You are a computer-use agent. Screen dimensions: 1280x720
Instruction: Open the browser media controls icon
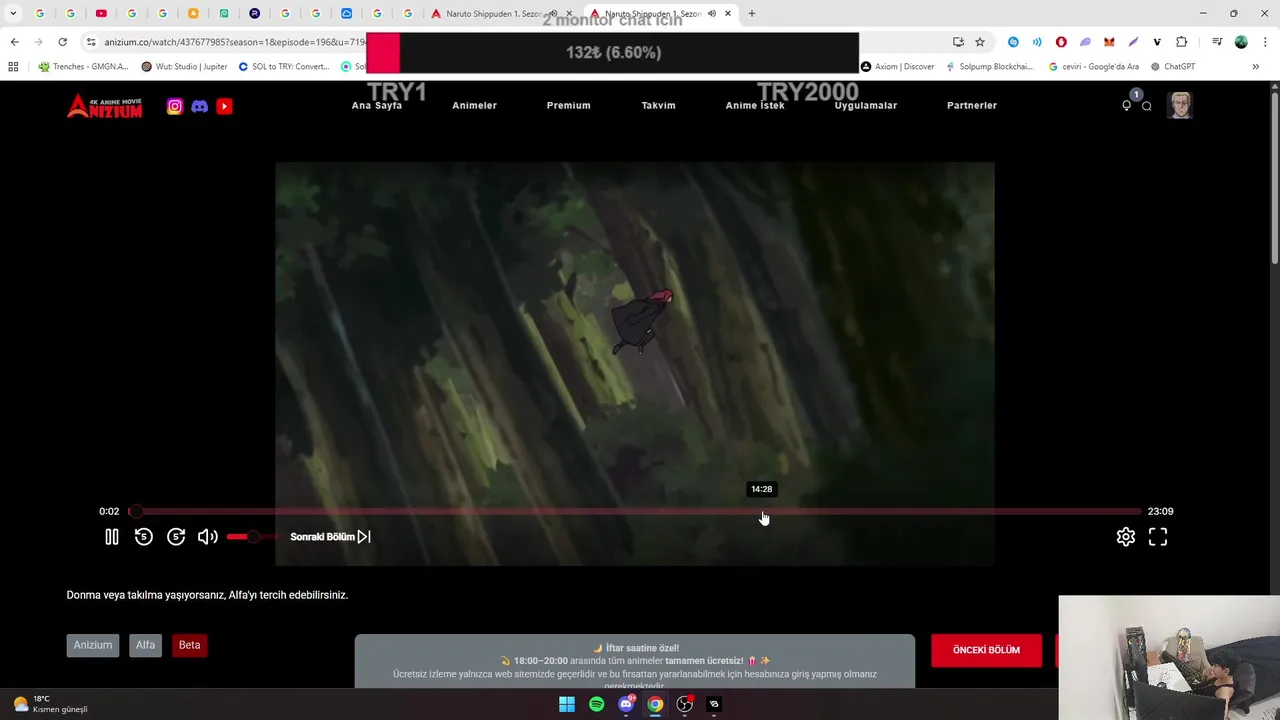[1217, 42]
